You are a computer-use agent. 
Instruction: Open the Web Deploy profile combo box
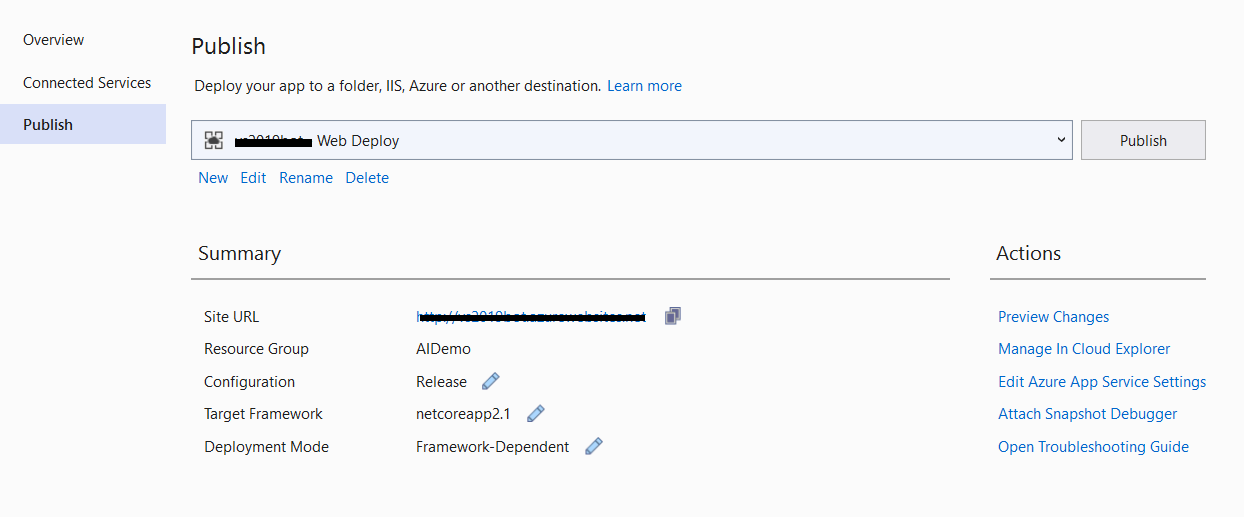click(x=630, y=140)
